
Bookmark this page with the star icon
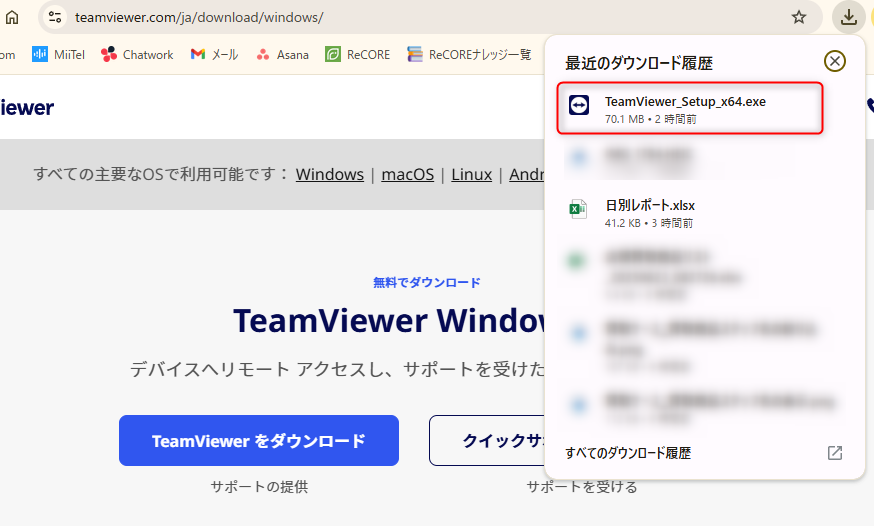799,17
